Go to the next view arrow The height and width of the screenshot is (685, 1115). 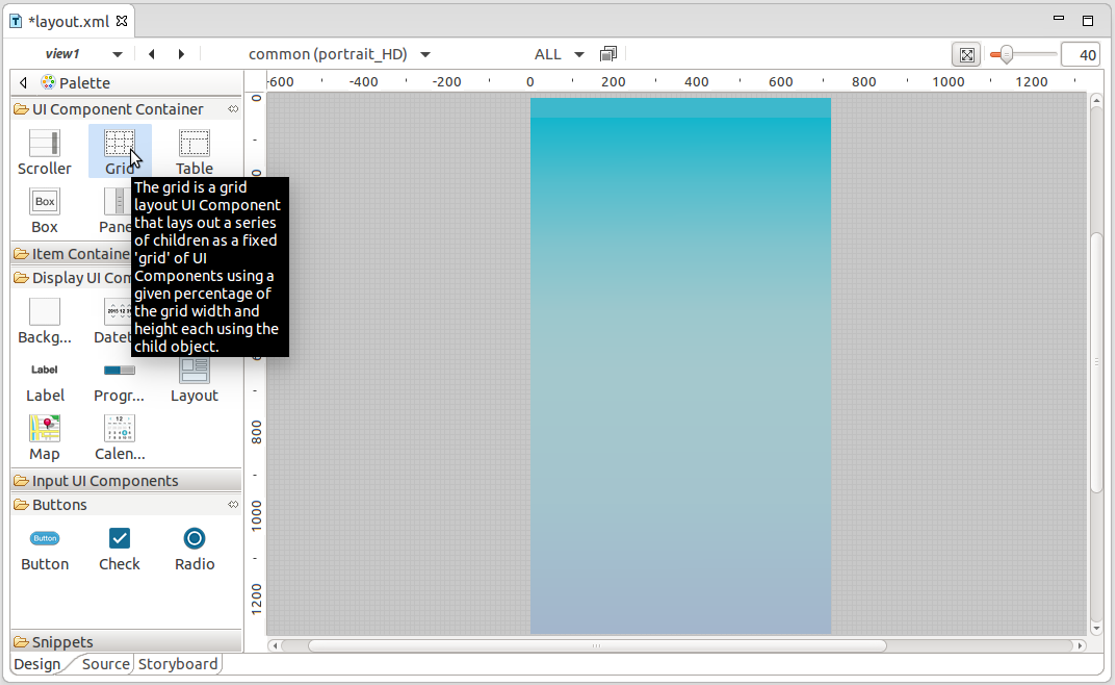point(181,54)
